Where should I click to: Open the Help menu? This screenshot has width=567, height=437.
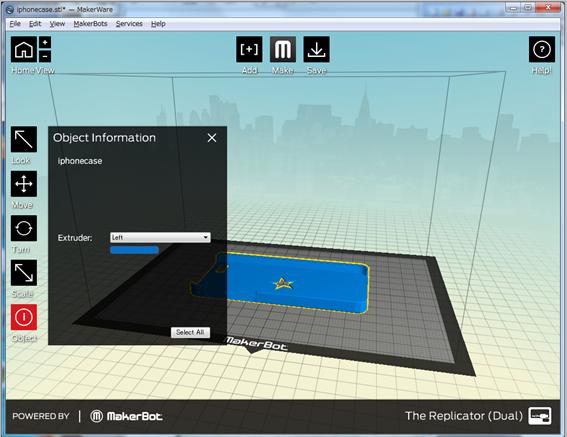point(158,24)
